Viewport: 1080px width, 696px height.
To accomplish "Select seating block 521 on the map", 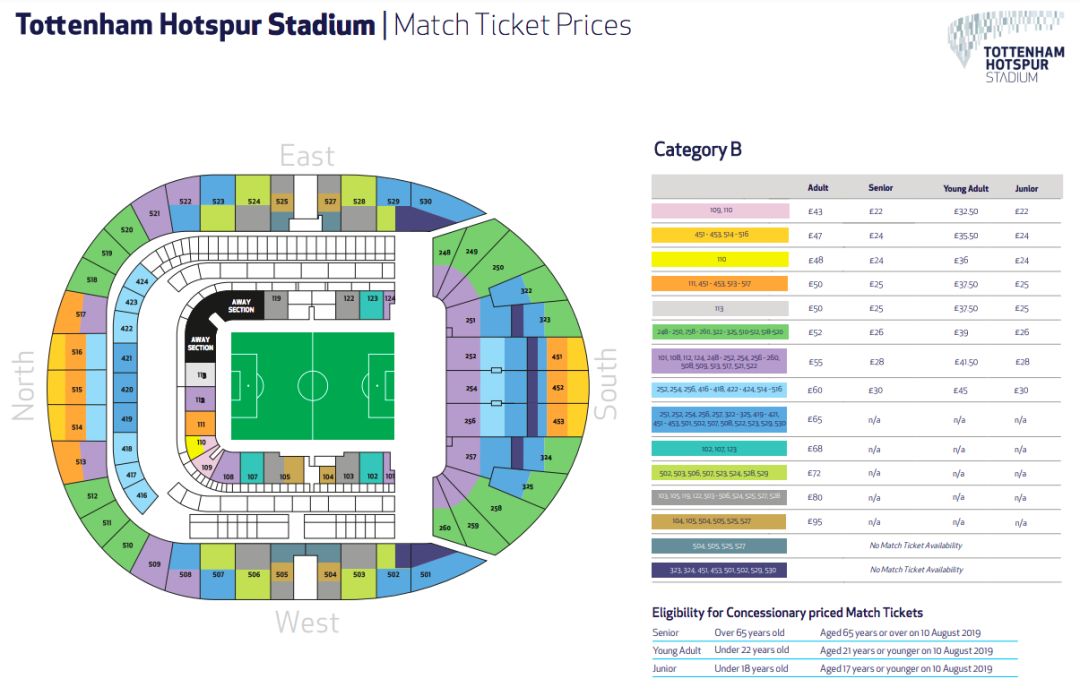I will 153,212.
